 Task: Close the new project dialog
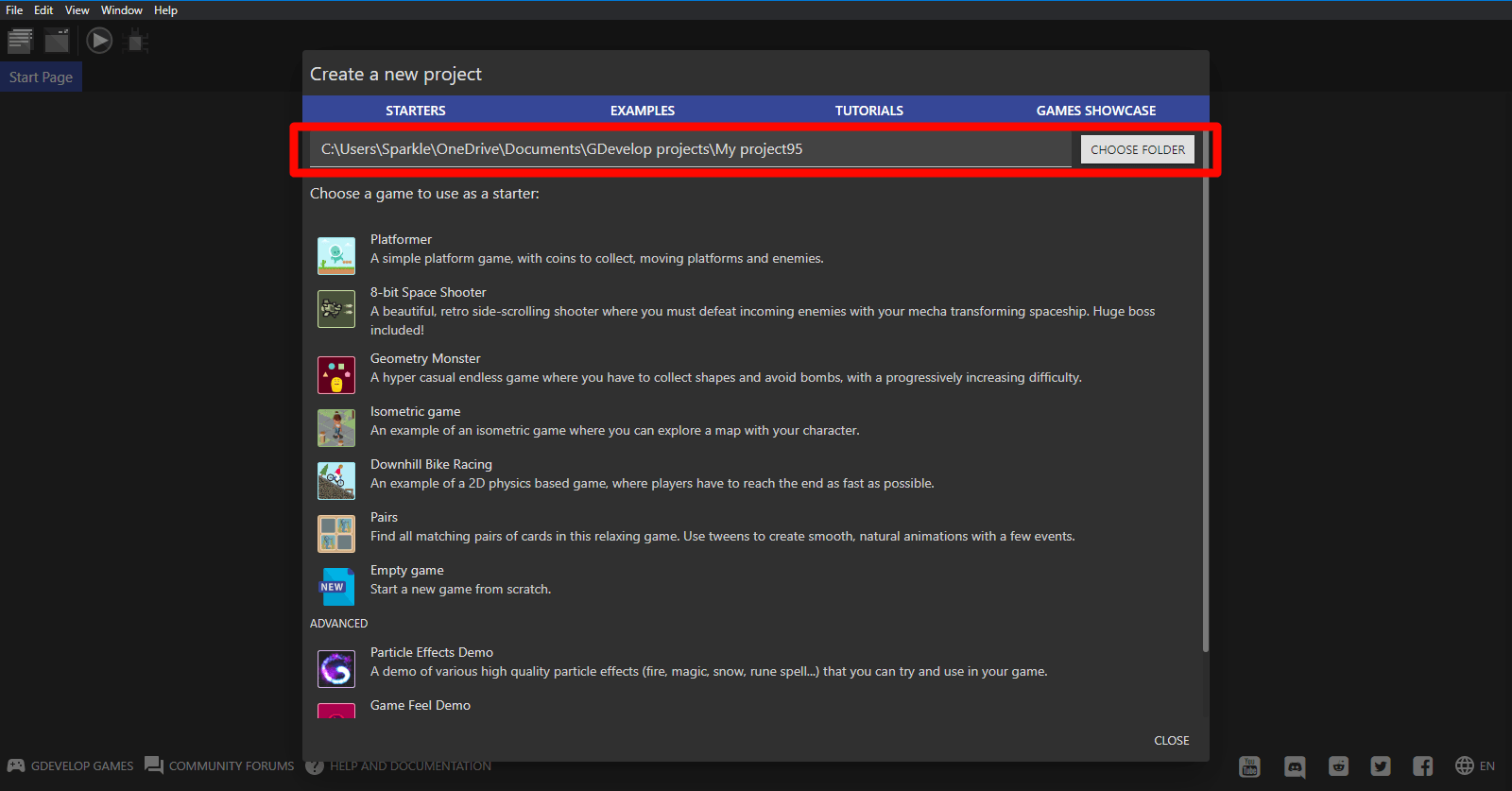1172,741
